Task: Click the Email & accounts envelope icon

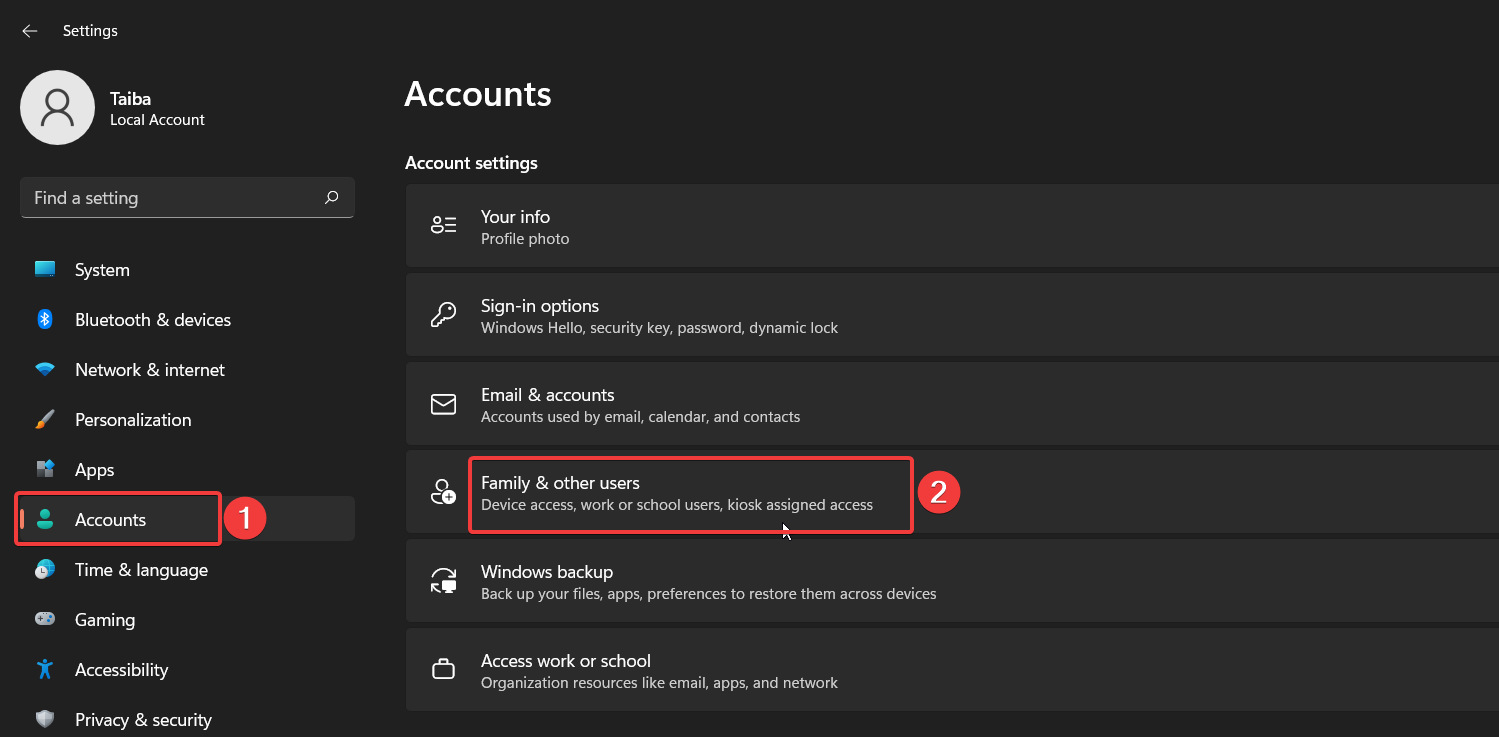Action: (443, 403)
